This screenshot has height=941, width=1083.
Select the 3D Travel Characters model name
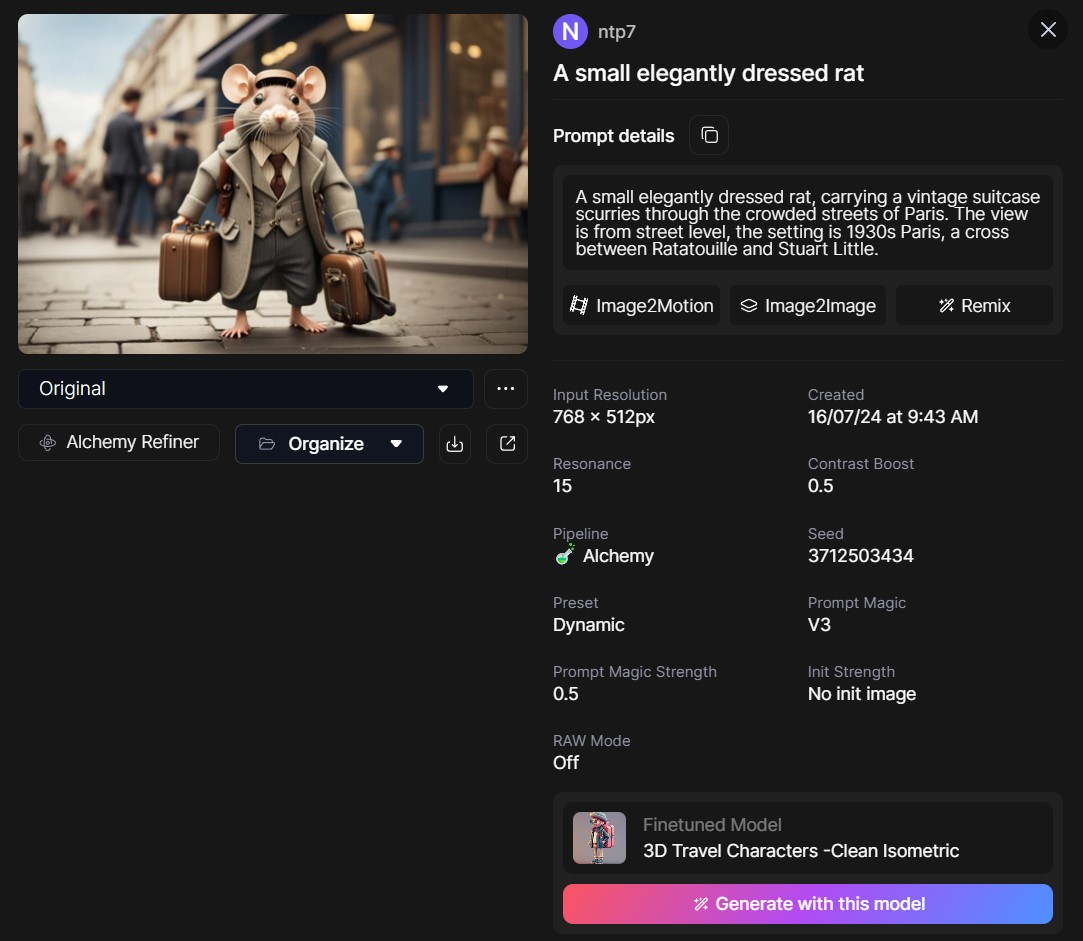tap(801, 850)
